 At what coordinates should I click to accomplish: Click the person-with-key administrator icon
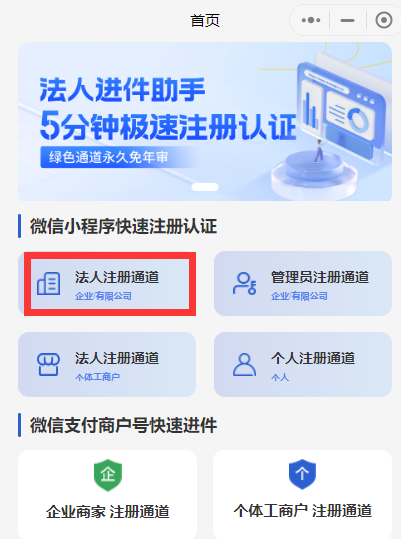244,283
